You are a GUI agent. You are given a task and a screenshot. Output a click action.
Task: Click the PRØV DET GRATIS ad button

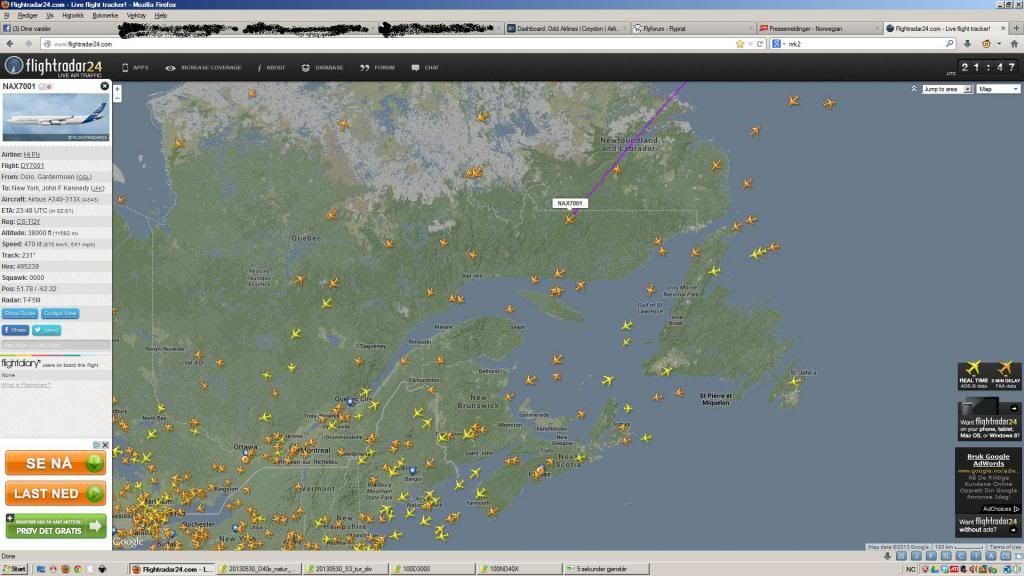pos(56,526)
